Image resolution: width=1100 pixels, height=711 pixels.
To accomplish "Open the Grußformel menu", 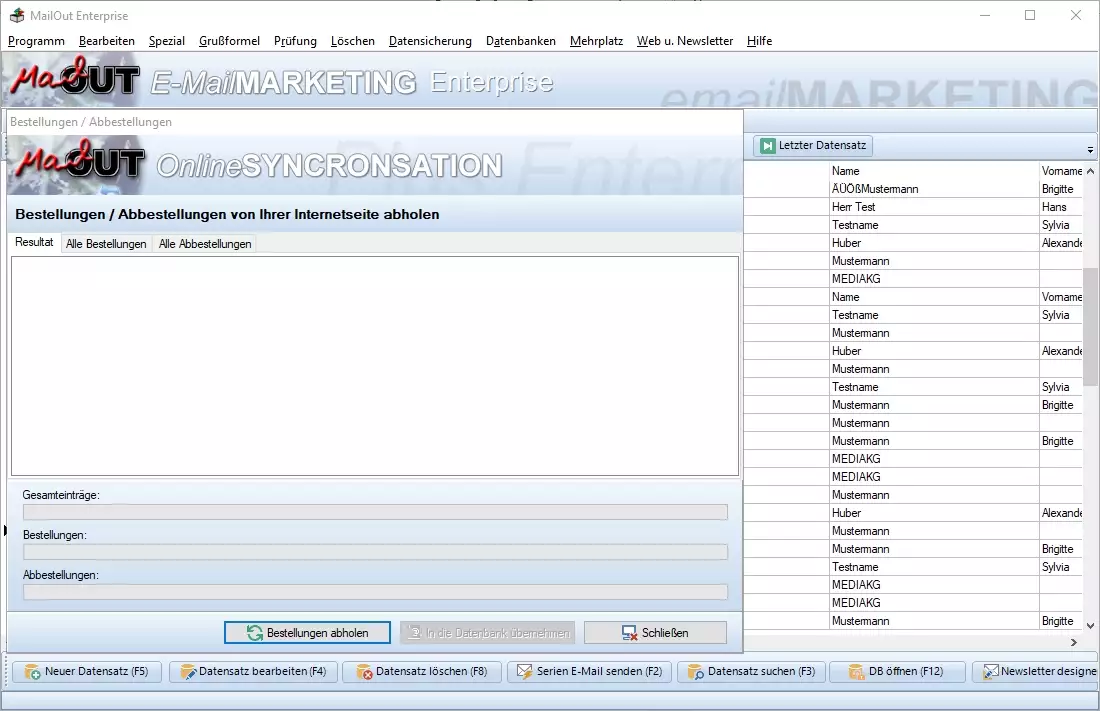I will point(229,41).
